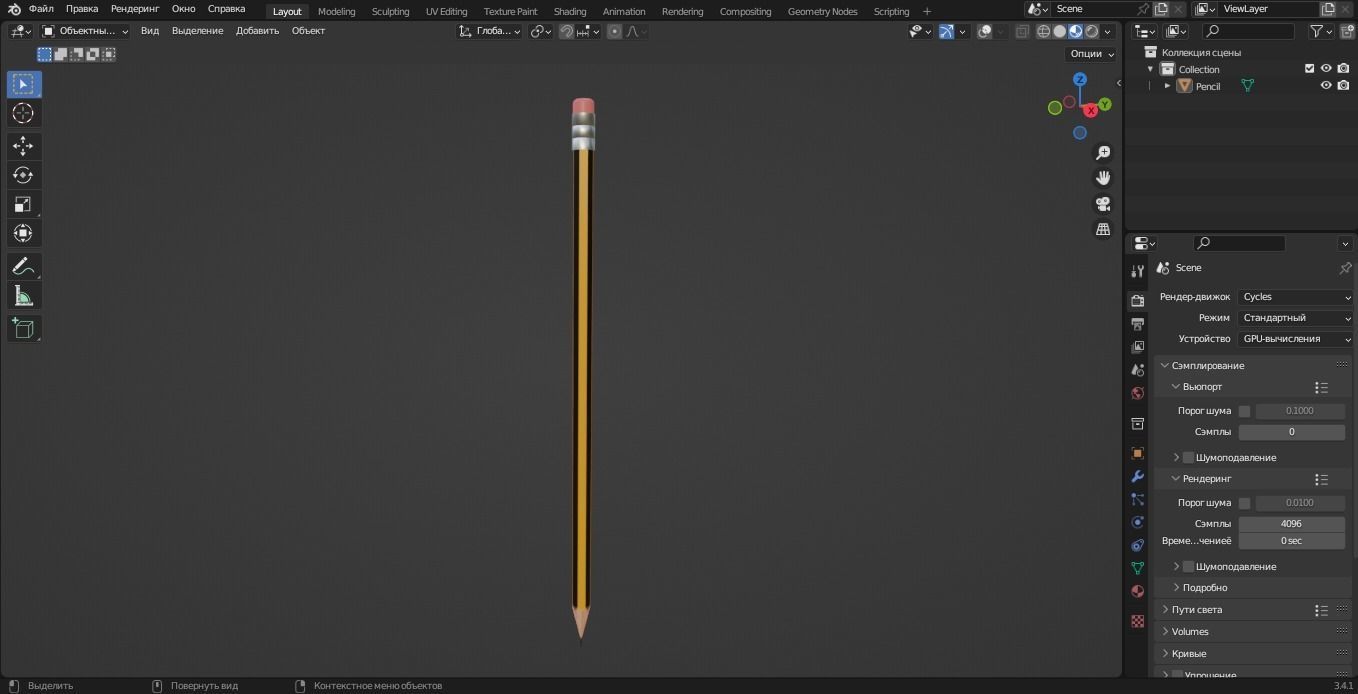Switch to UV Editing workspace tab
The width and height of the screenshot is (1358, 694).
[446, 12]
